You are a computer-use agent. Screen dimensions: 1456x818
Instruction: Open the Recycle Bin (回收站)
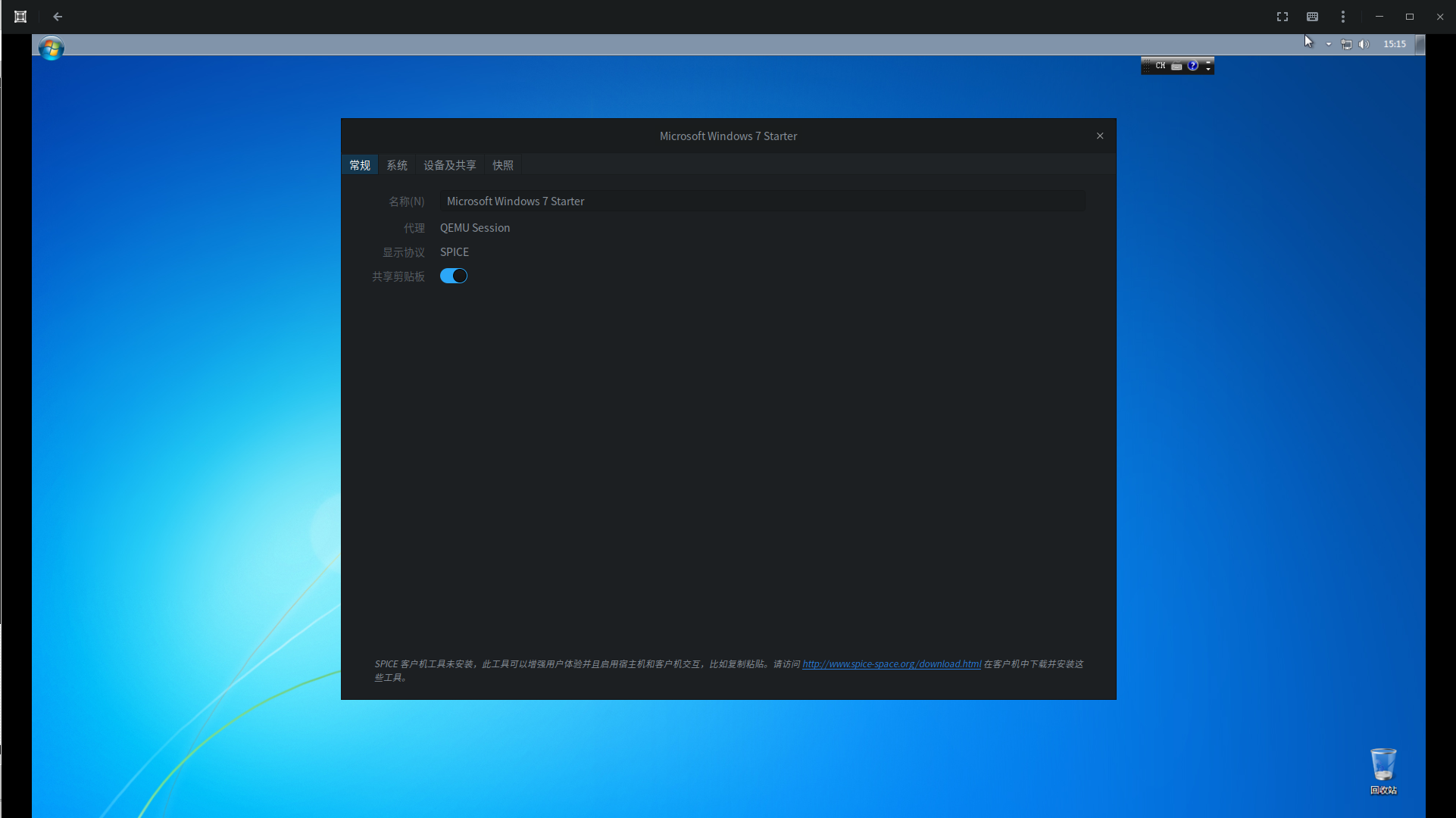pos(1383,771)
